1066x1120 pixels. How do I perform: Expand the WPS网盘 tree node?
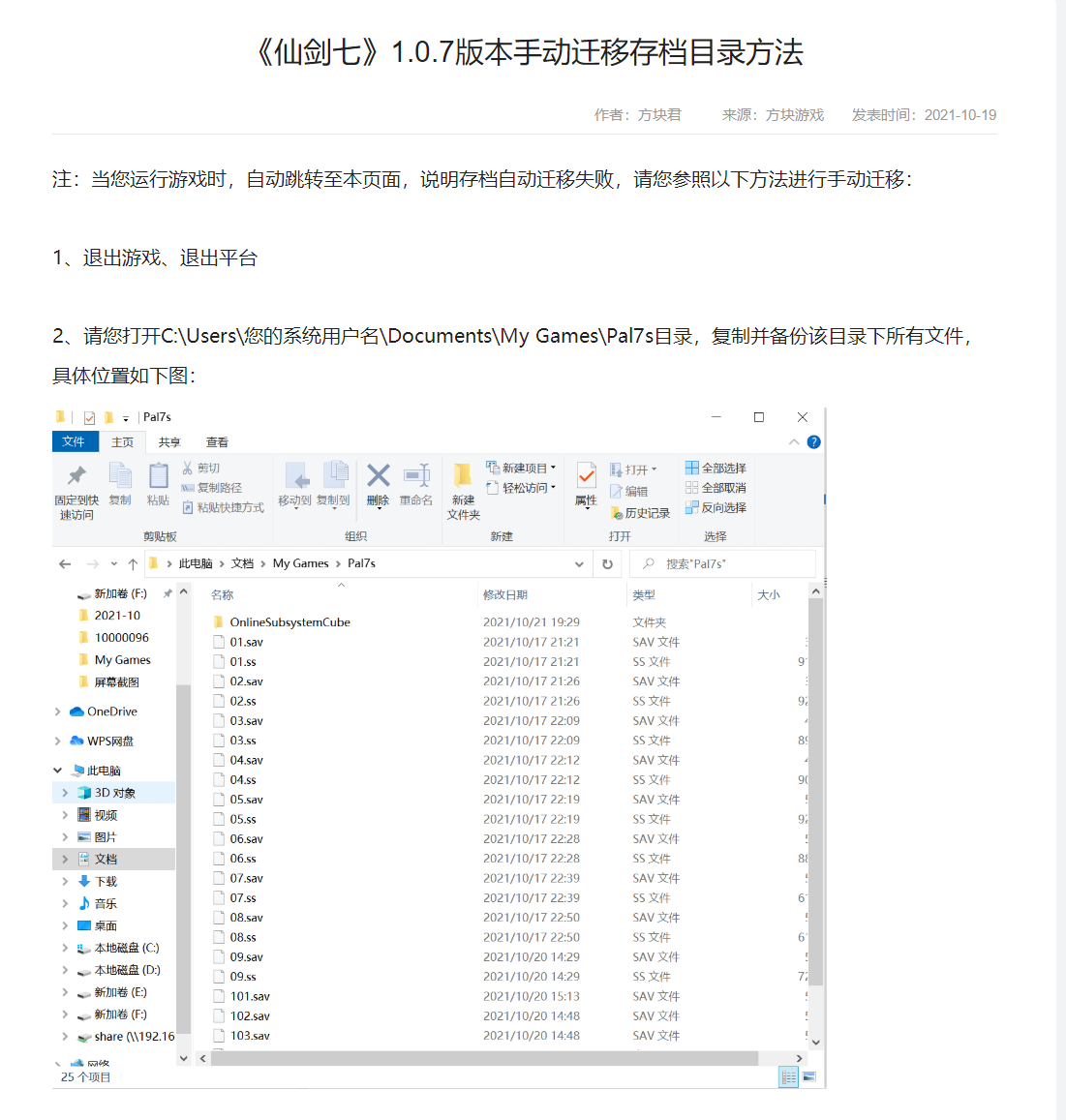click(x=58, y=741)
